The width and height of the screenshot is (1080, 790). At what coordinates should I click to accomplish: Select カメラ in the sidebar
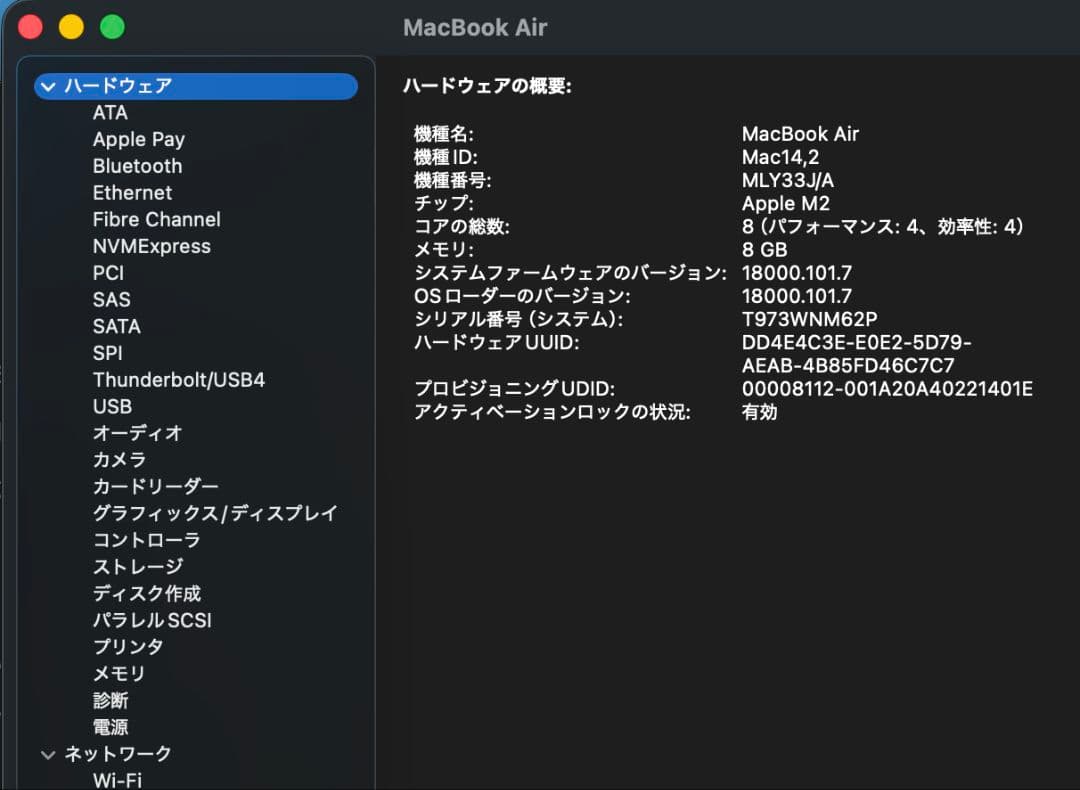120,460
